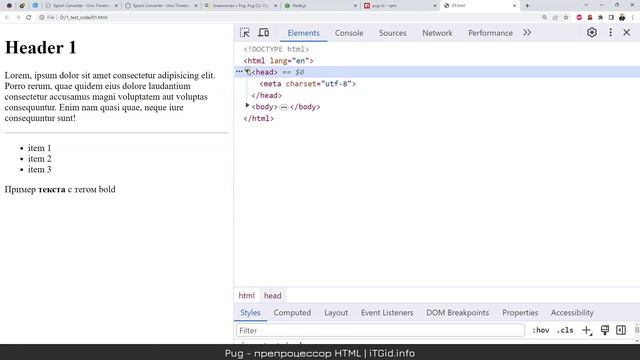Click the bold word текста
Screen dimensions: 640x360
click(x=52, y=189)
